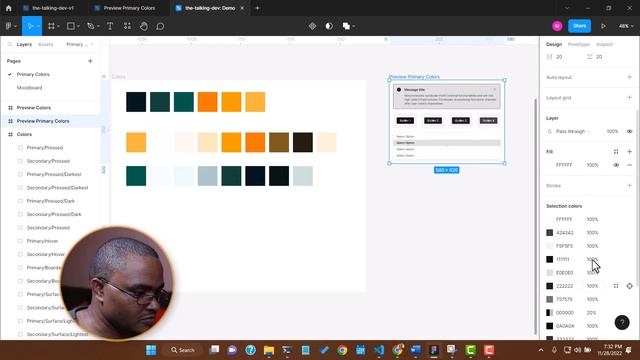This screenshot has width=640, height=360.
Task: Present the prototype with play icon
Action: coord(603,26)
